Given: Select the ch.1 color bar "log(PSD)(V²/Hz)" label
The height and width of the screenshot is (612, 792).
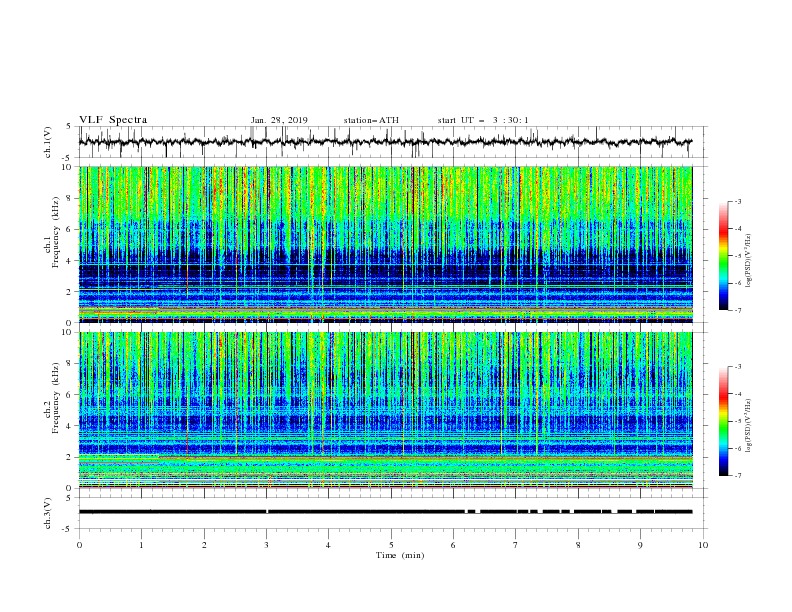Looking at the screenshot, I should [x=749, y=261].
